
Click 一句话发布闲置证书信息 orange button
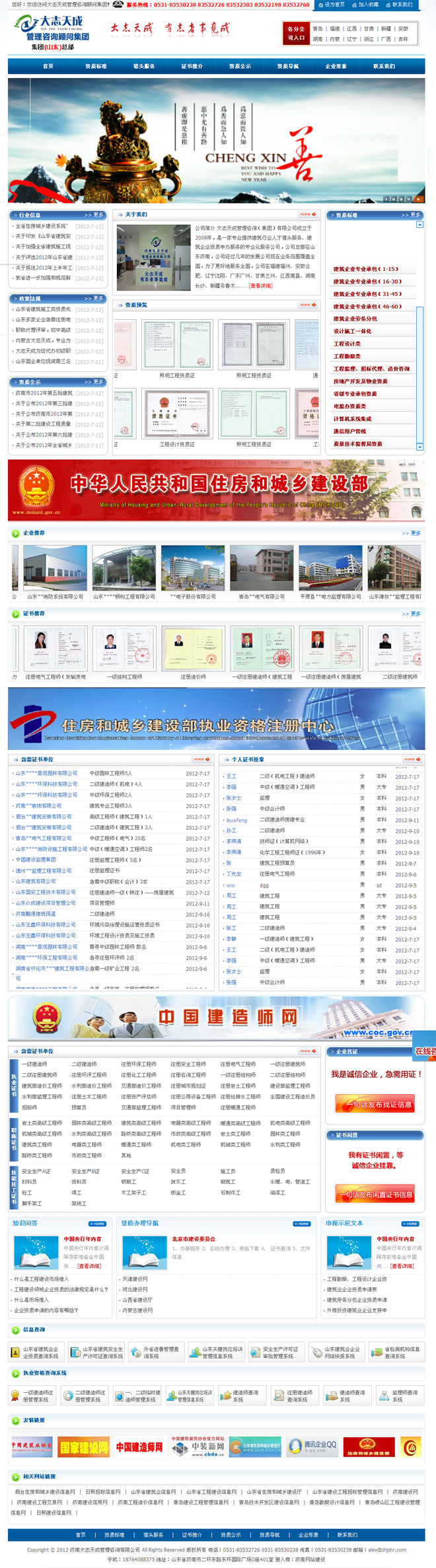(x=375, y=1194)
